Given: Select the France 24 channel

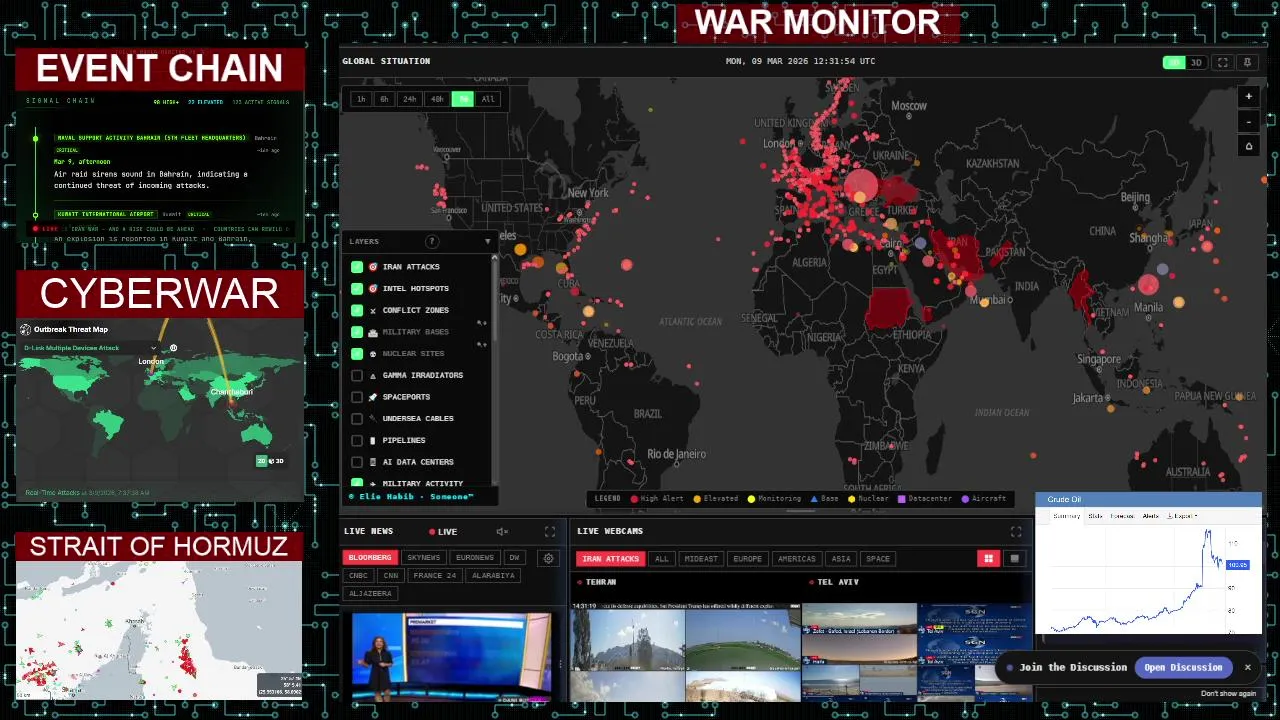Looking at the screenshot, I should pyautogui.click(x=435, y=576).
